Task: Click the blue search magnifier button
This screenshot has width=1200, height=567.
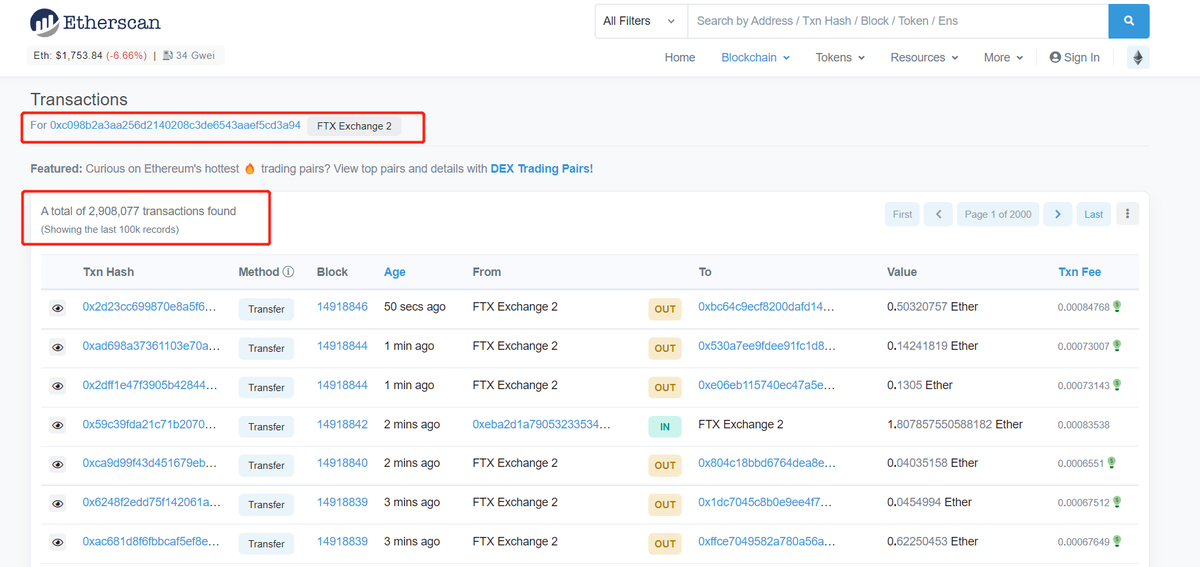Action: point(1129,21)
